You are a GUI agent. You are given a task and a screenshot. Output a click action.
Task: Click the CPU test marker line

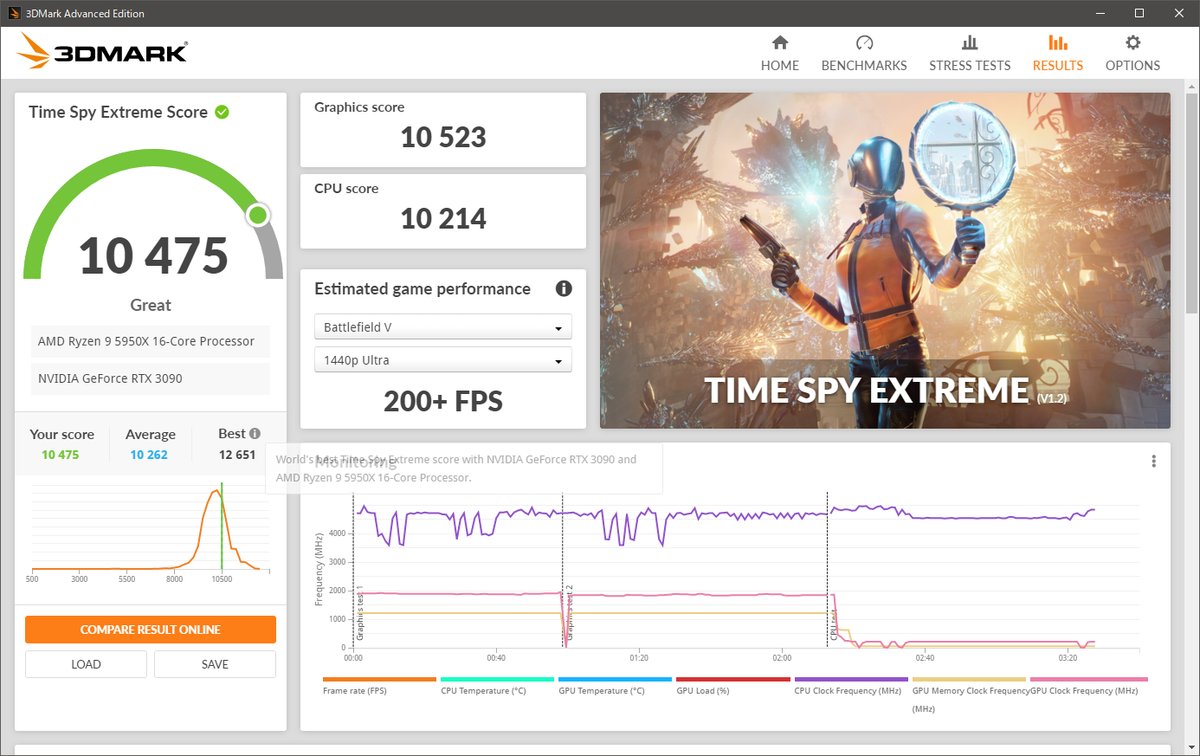[827, 570]
